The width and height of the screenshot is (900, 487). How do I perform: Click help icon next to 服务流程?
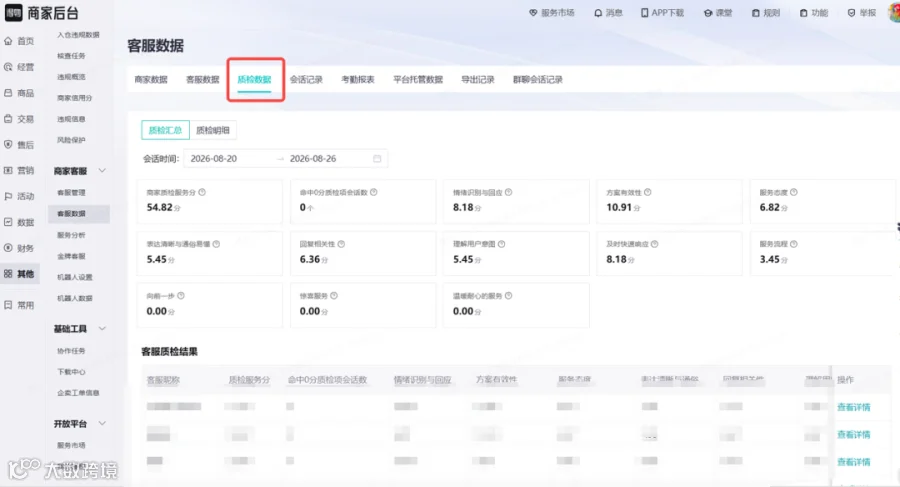point(794,244)
